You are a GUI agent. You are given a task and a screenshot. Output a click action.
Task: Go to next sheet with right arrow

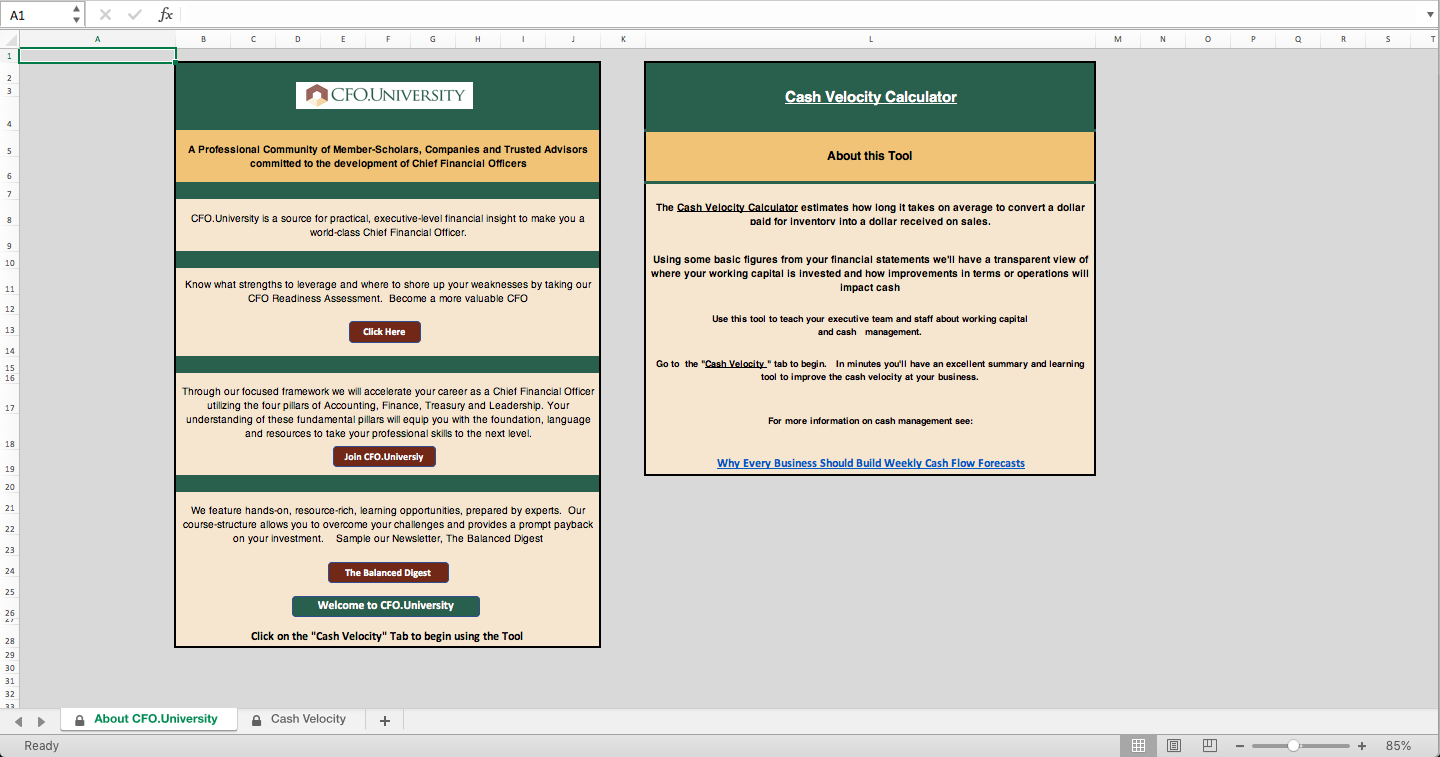tap(41, 721)
